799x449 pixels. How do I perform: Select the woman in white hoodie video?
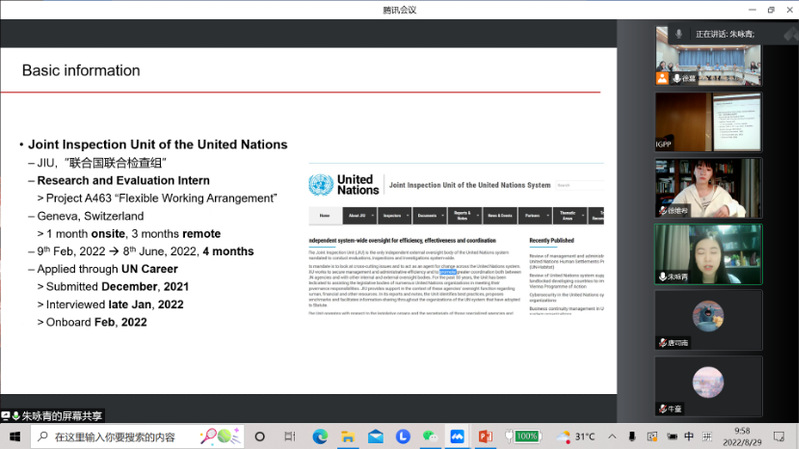(x=708, y=188)
